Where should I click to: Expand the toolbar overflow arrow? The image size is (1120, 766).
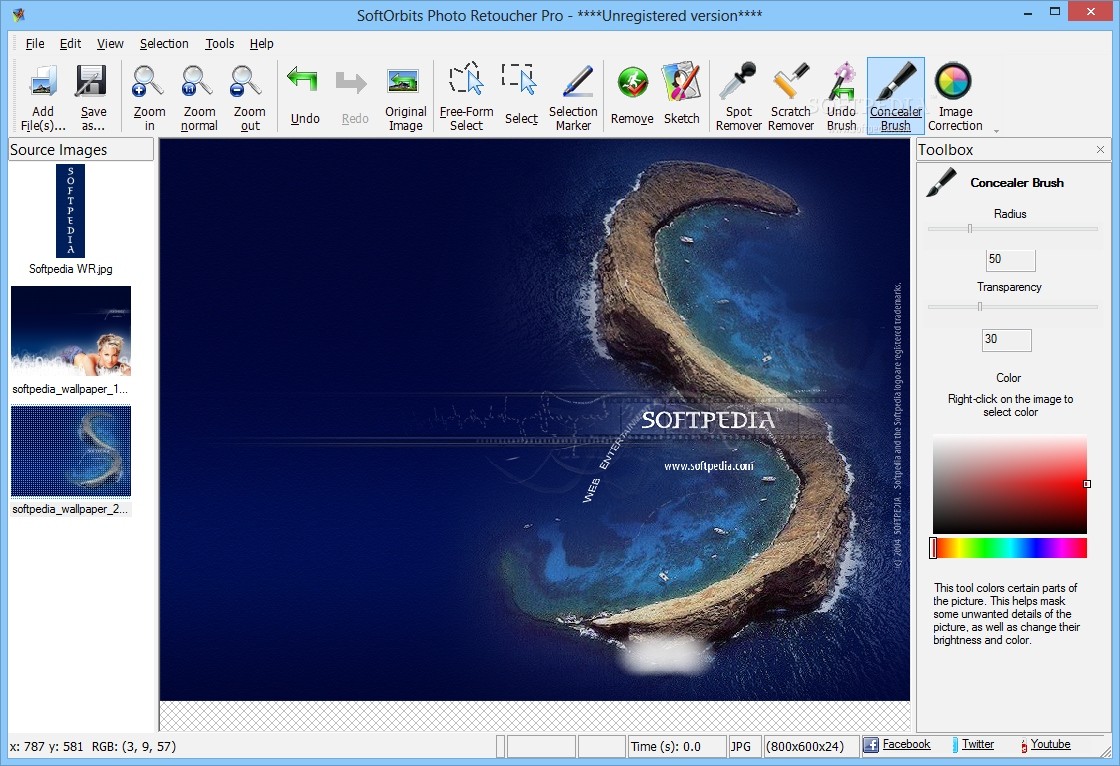[x=996, y=131]
